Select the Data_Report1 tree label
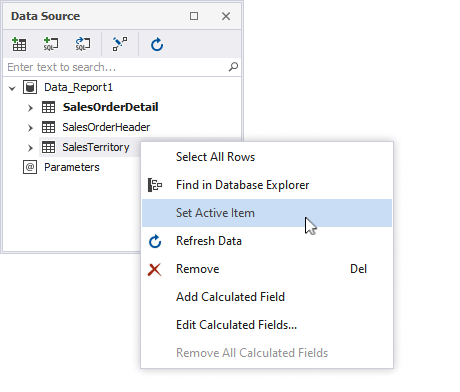The width and height of the screenshot is (460, 392). 78,87
